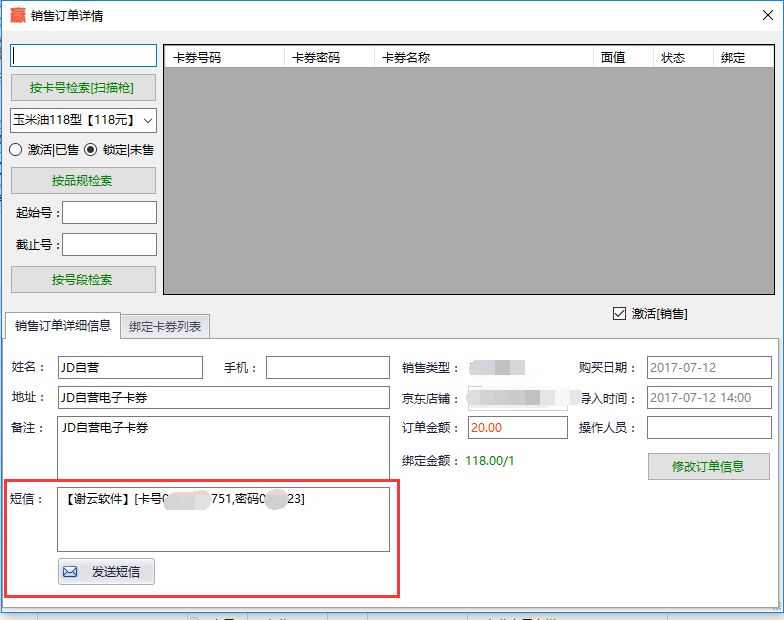Toggle the 激活[销售] checkbox

619,314
